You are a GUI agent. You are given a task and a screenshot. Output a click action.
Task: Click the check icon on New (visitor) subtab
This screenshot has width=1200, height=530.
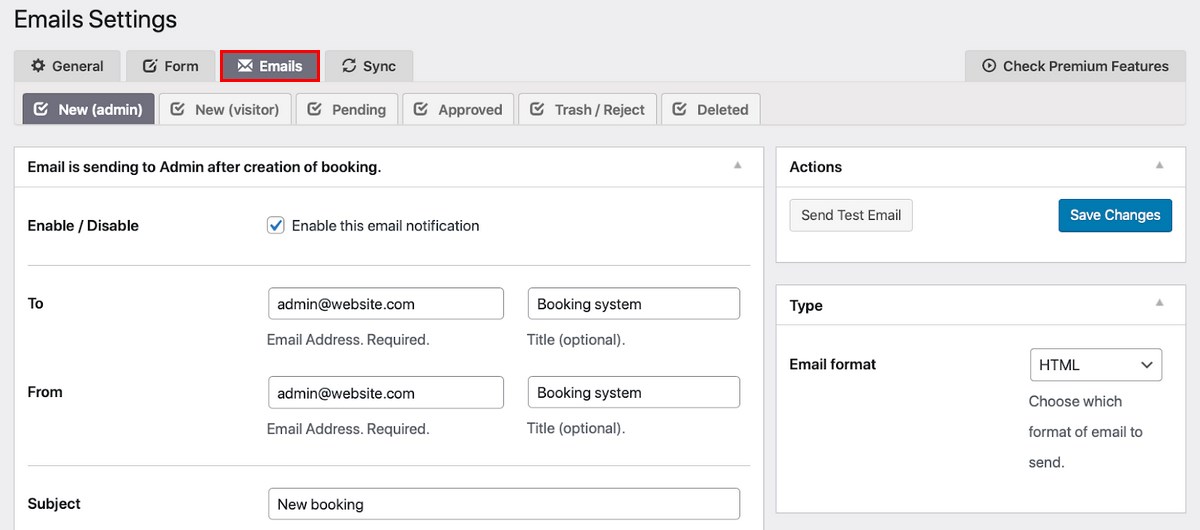coord(178,109)
